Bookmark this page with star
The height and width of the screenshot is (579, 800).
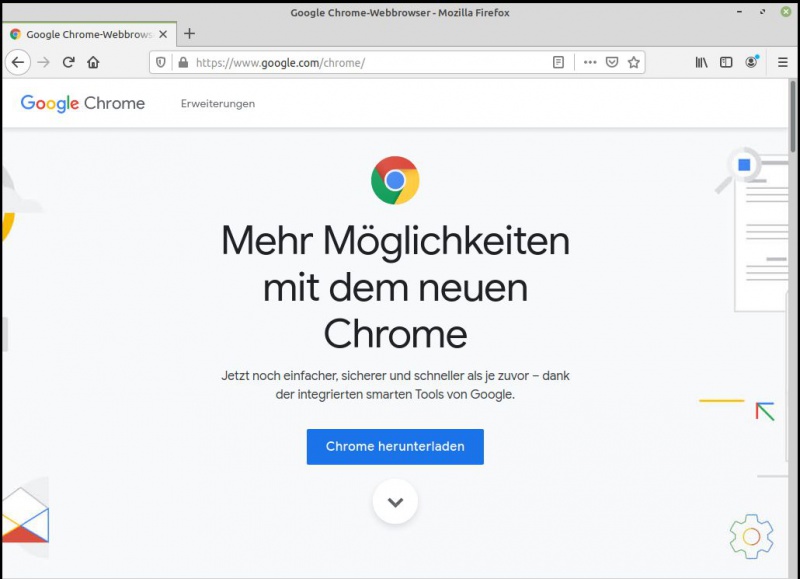pyautogui.click(x=634, y=62)
